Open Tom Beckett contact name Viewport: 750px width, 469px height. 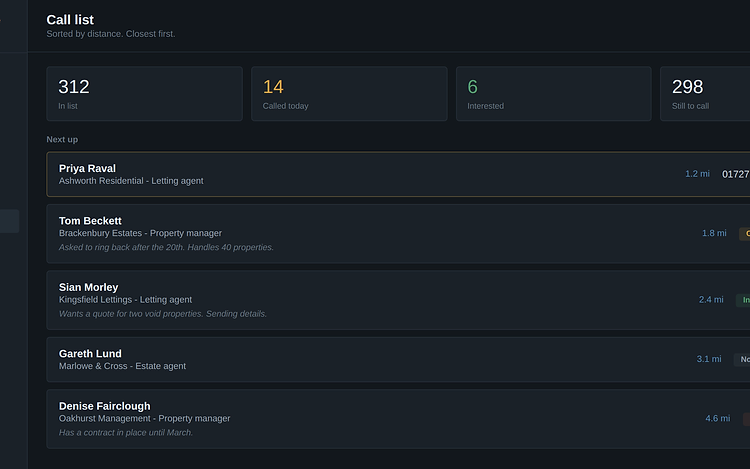90,221
